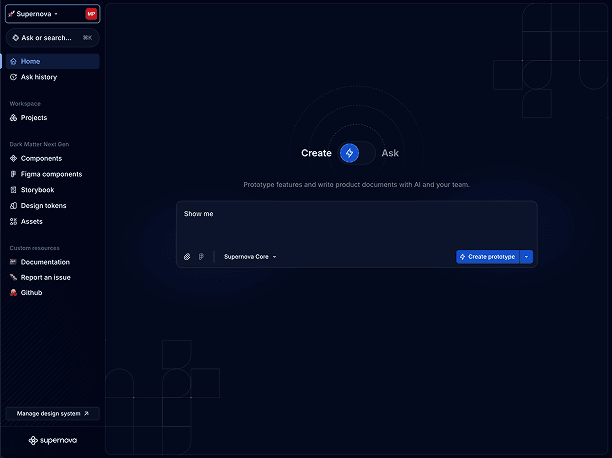The image size is (612, 458).
Task: Click the Storybook icon in sidebar
Action: 13,189
